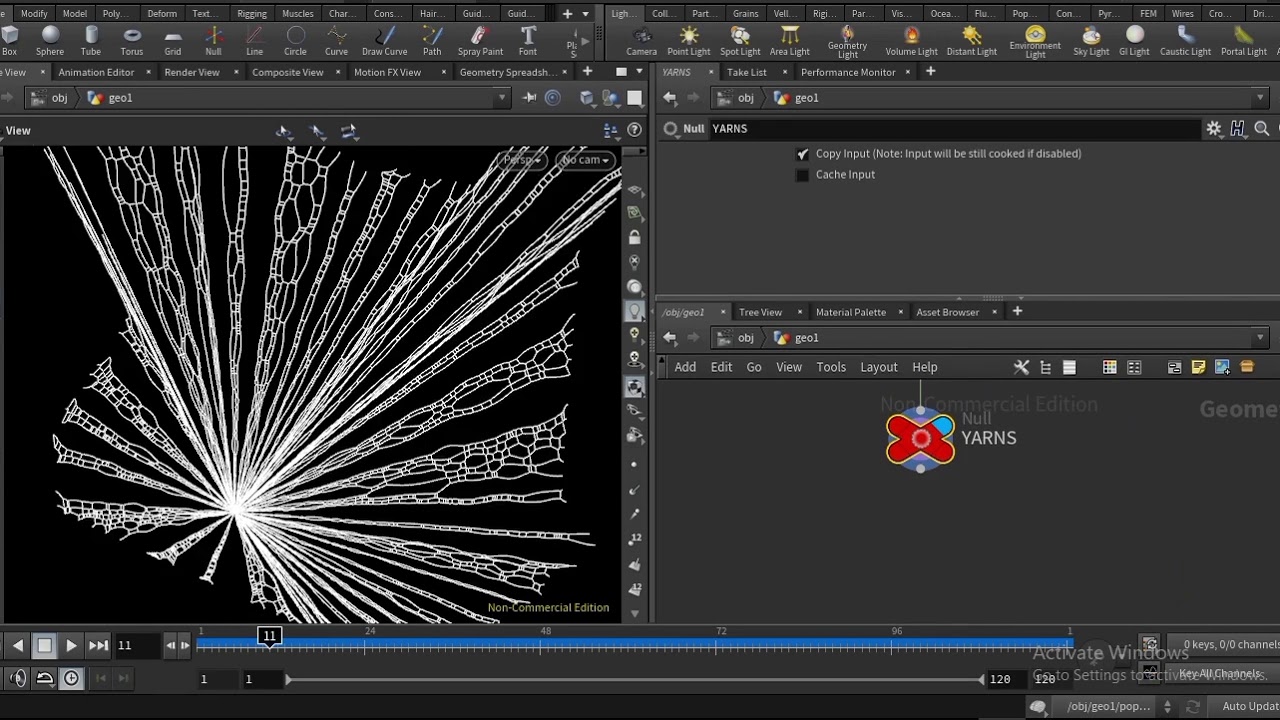Create an Area Light

pyautogui.click(x=790, y=41)
